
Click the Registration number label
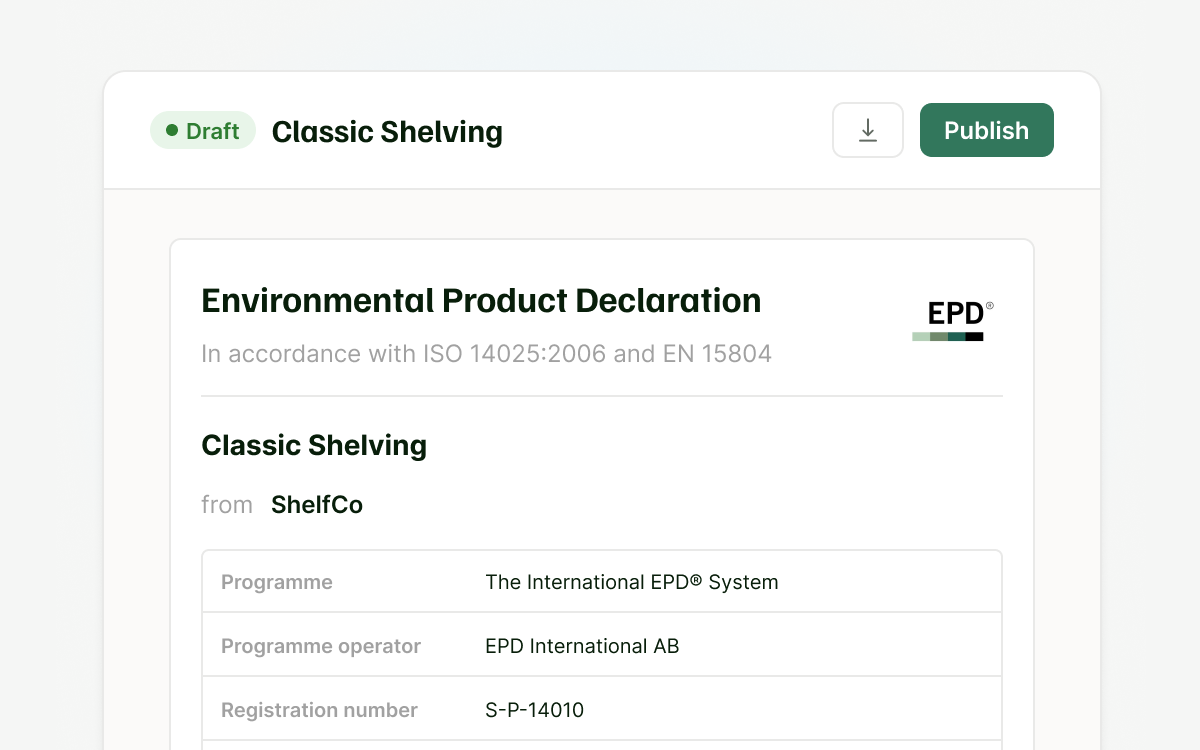point(319,710)
